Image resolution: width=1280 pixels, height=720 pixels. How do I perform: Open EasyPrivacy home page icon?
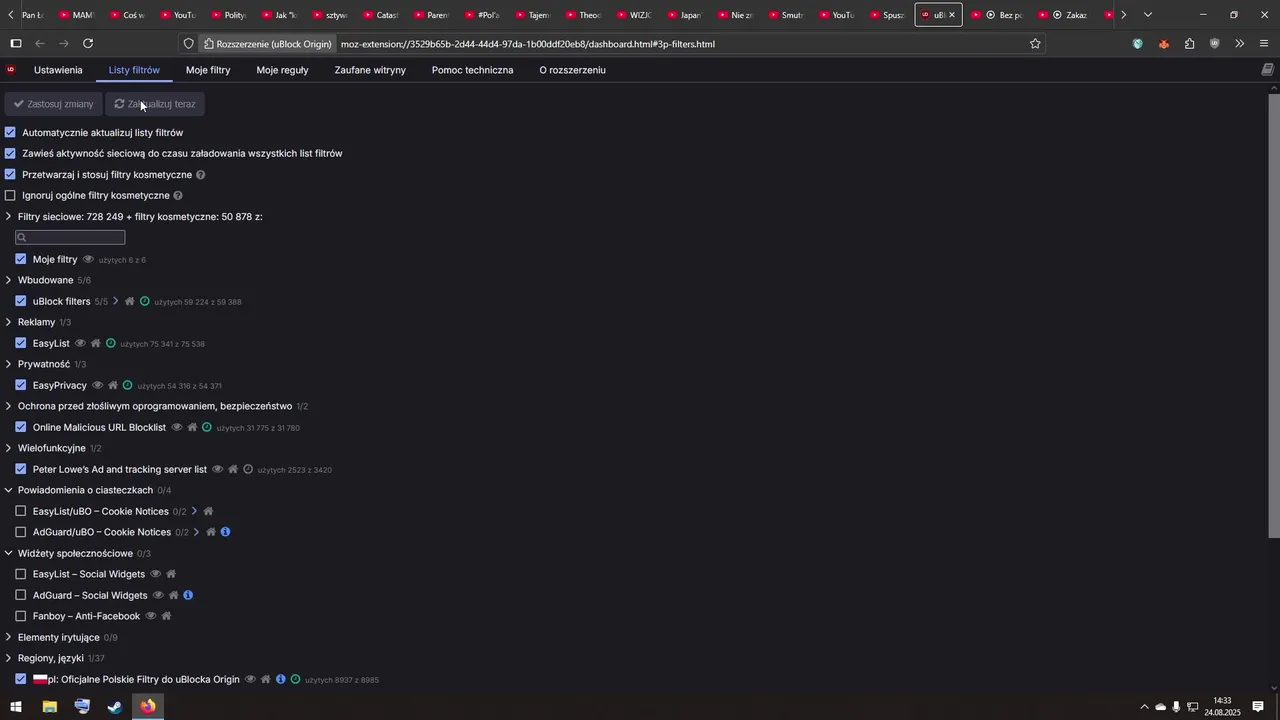tap(113, 386)
